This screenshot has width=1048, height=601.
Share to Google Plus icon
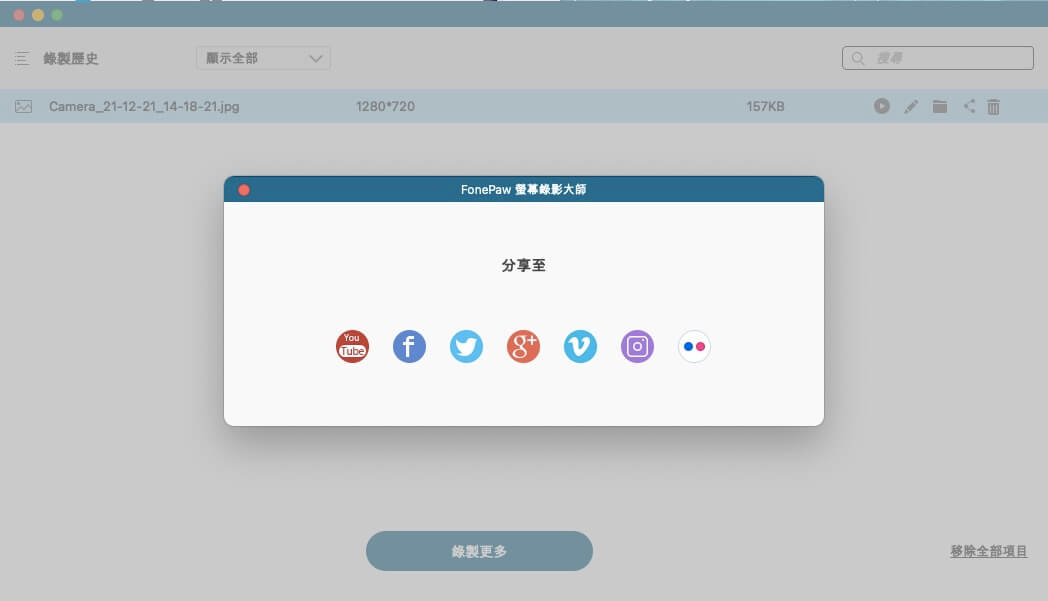[523, 346]
